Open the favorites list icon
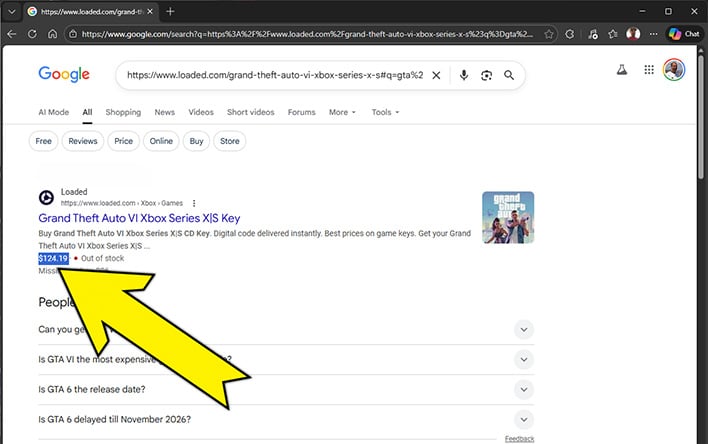708x444 pixels. [613, 34]
